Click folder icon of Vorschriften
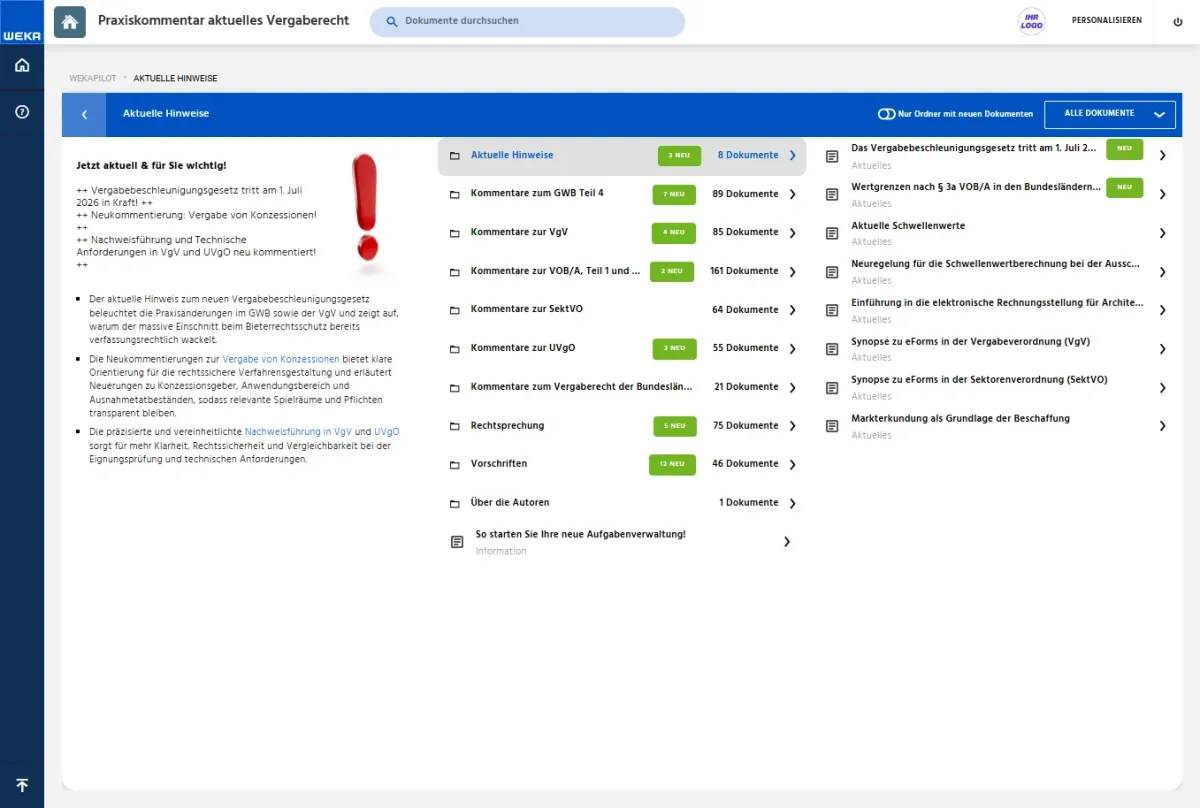Screen dimensions: 1200x808 tap(455, 465)
